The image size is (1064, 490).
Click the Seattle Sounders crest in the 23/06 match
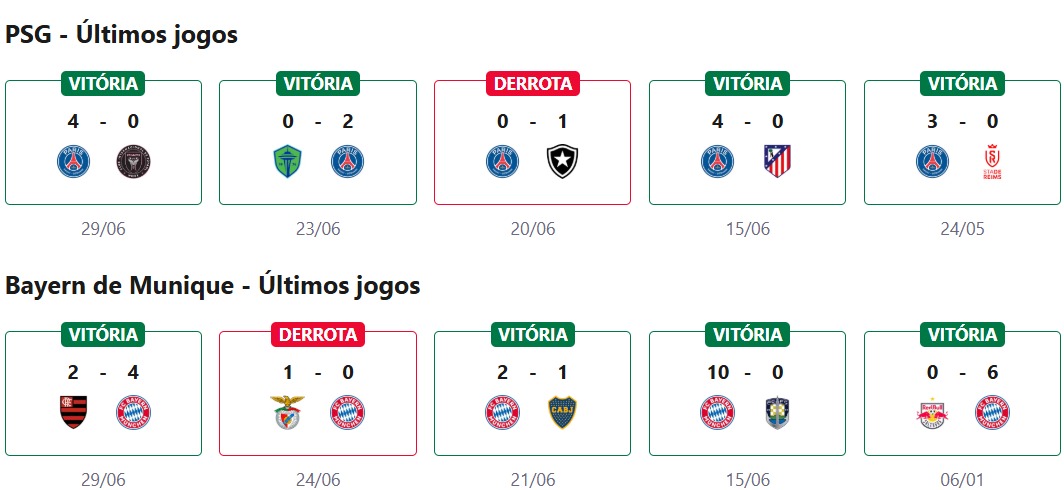pyautogui.click(x=289, y=161)
